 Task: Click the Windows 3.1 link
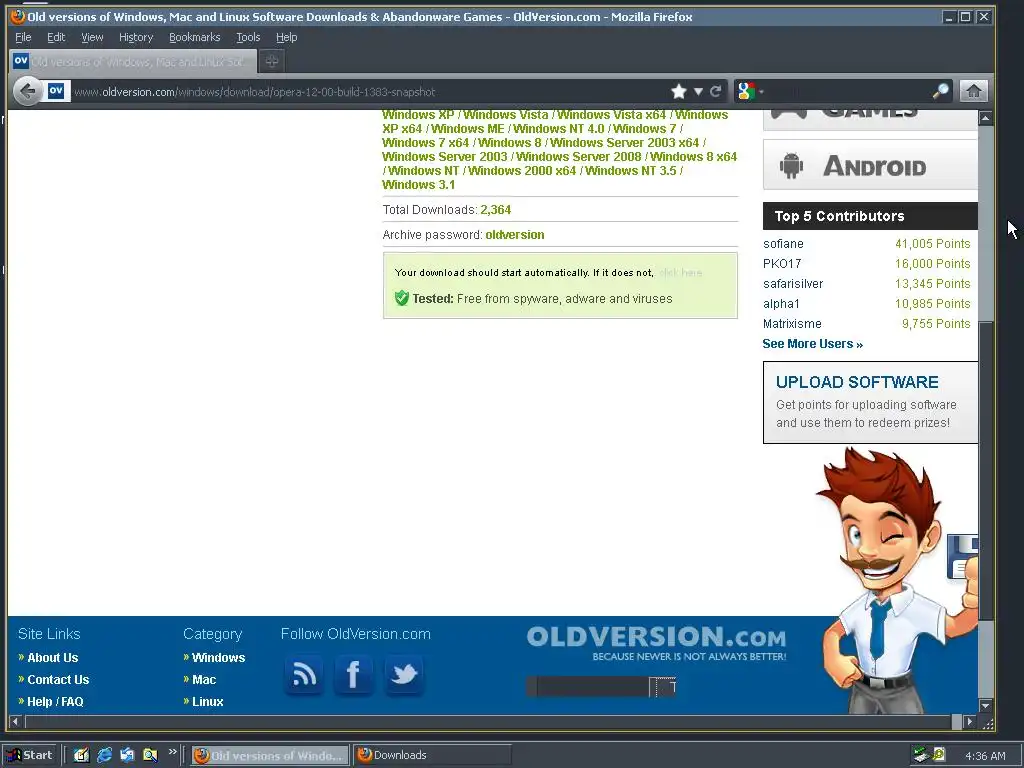(419, 185)
